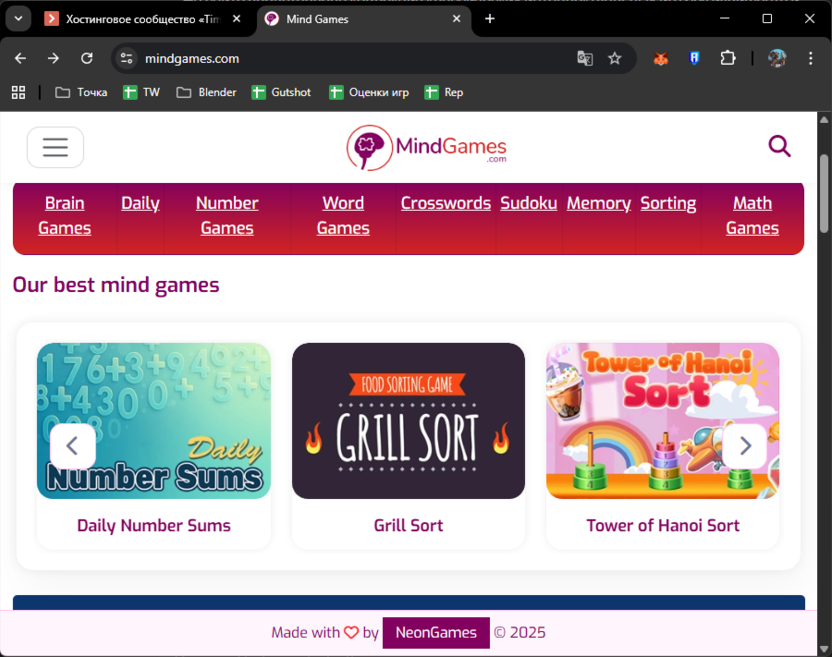The width and height of the screenshot is (832, 657).
Task: Open the Grill Sort game thumbnail
Action: click(408, 420)
